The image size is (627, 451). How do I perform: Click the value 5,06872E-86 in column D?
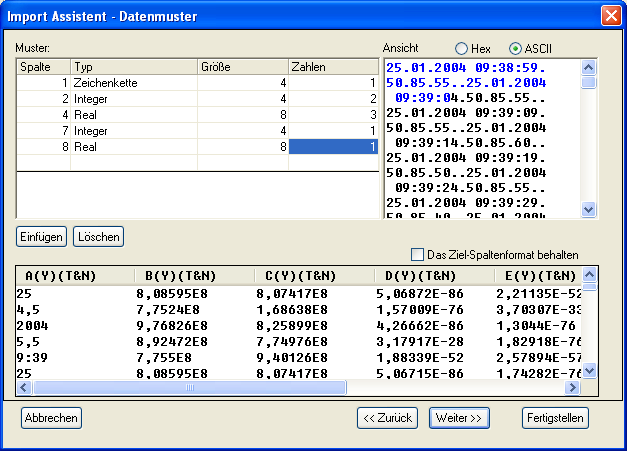pyautogui.click(x=420, y=294)
